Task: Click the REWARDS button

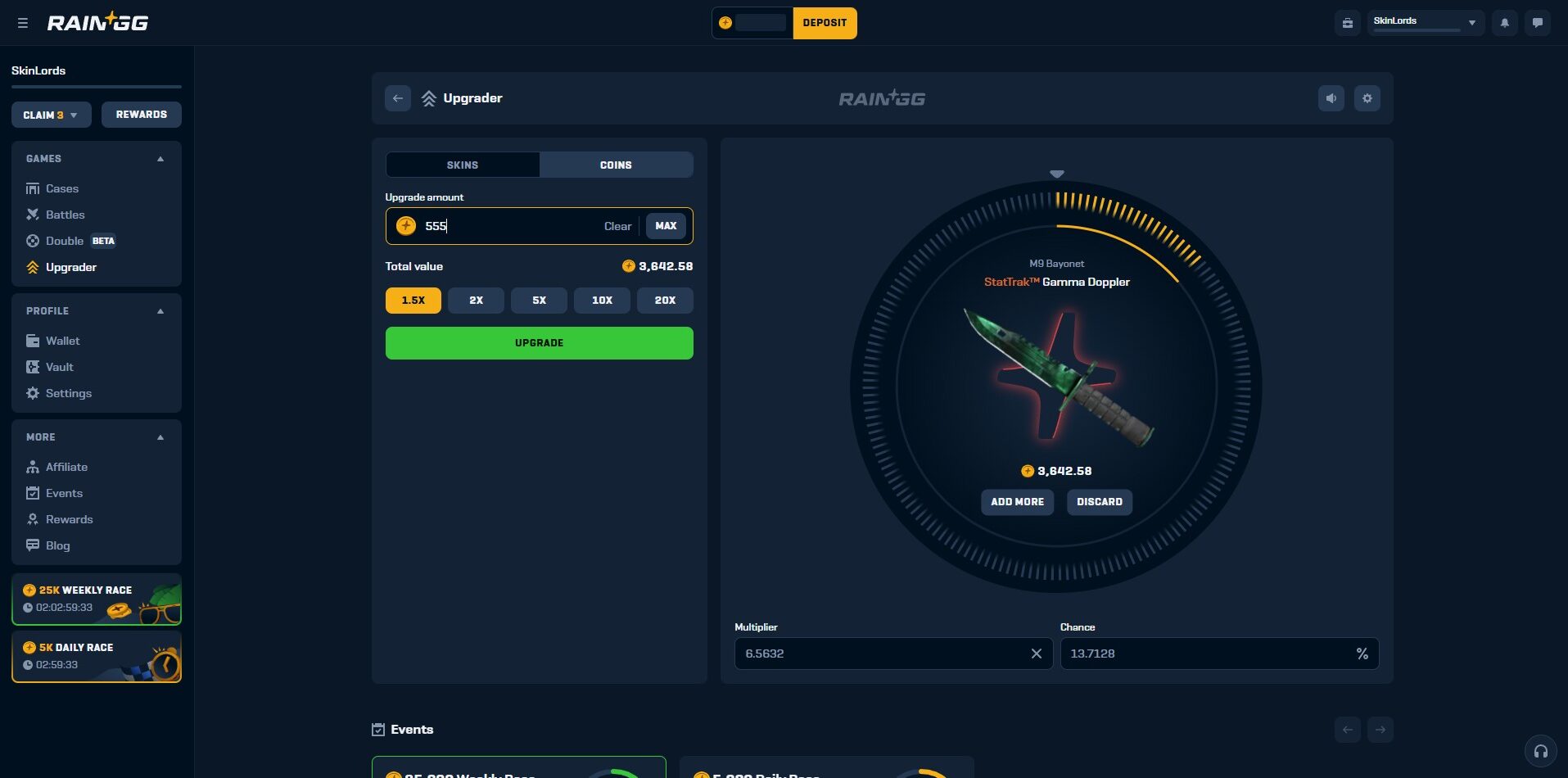Action: (x=142, y=115)
